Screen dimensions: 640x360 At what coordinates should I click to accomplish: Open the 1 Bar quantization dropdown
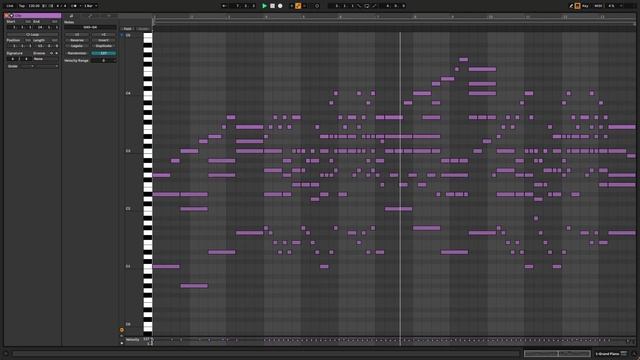pyautogui.click(x=90, y=6)
